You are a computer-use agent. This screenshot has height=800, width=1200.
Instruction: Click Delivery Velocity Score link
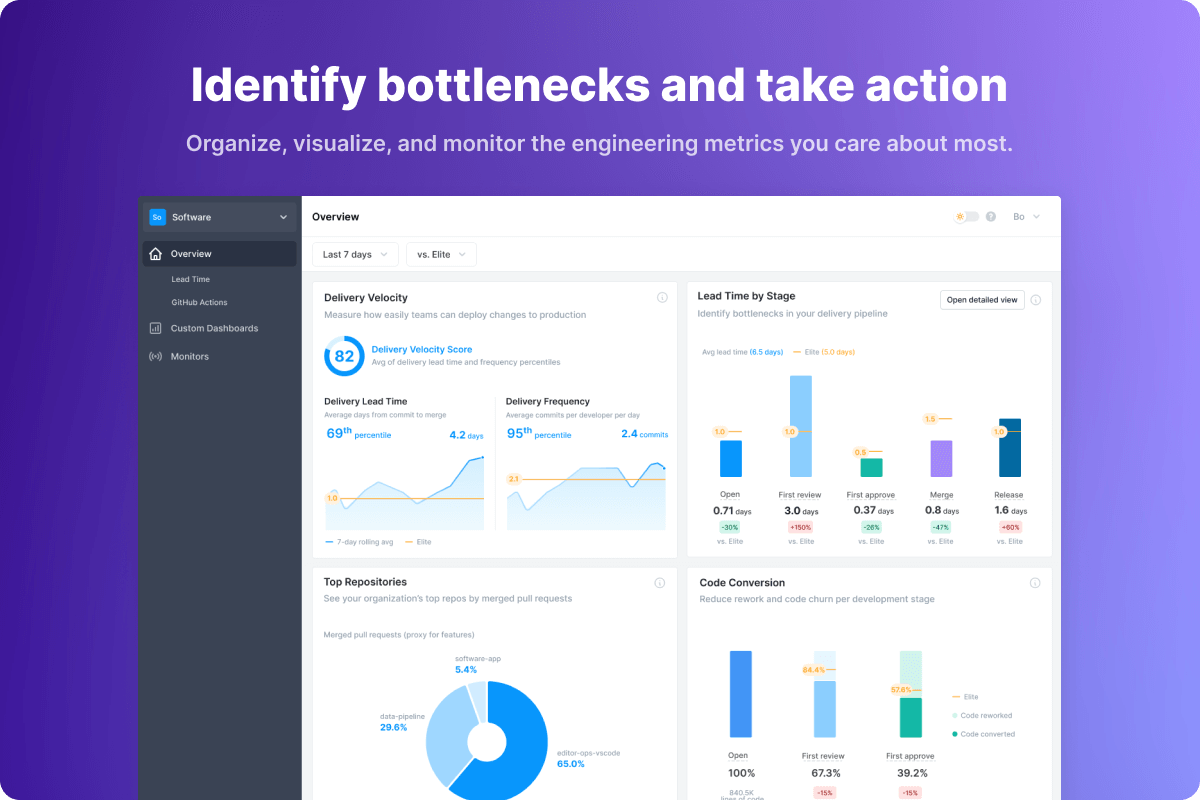pos(421,350)
